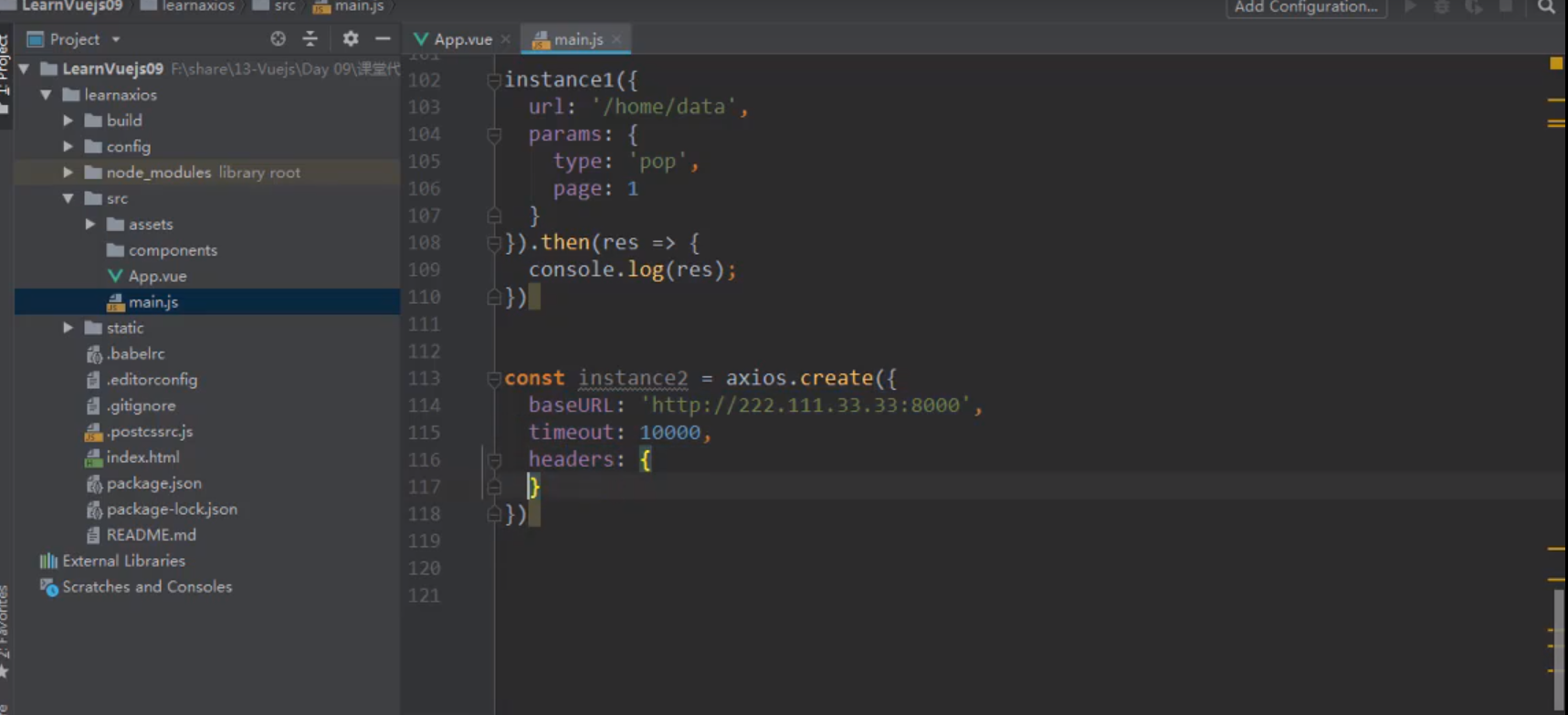
Task: Collapse the LearnVuejs09 root folder arrow
Action: point(24,68)
